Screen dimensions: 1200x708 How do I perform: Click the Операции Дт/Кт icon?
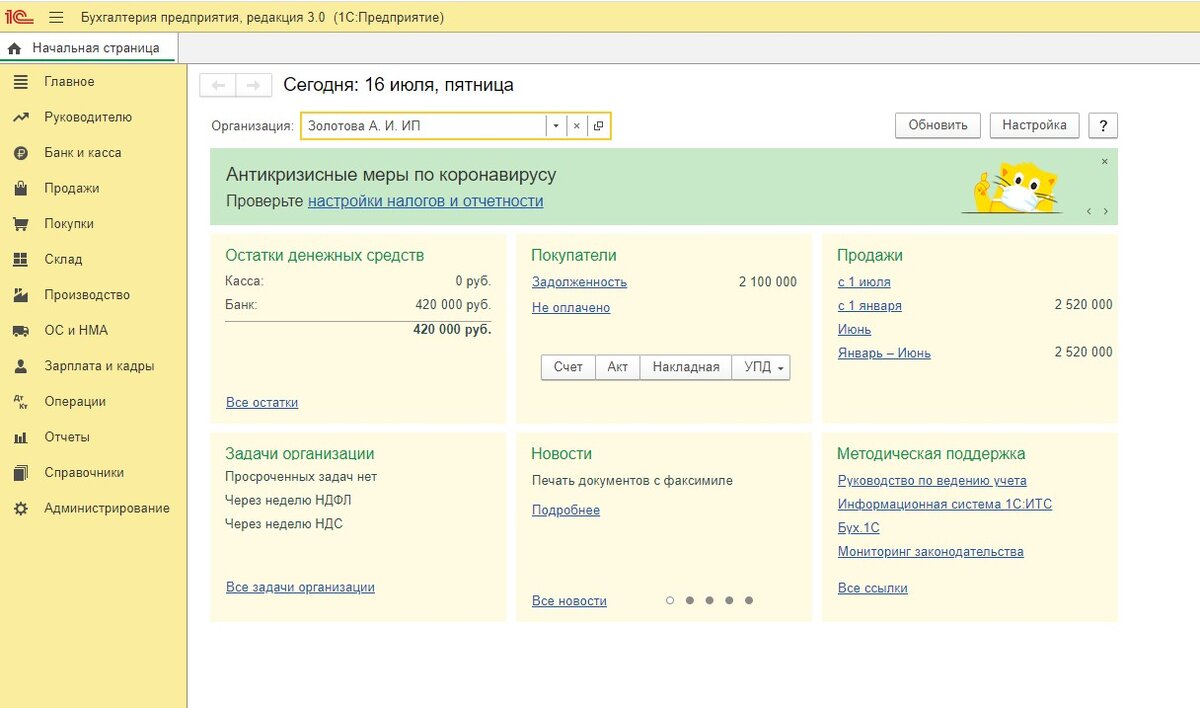(x=21, y=402)
